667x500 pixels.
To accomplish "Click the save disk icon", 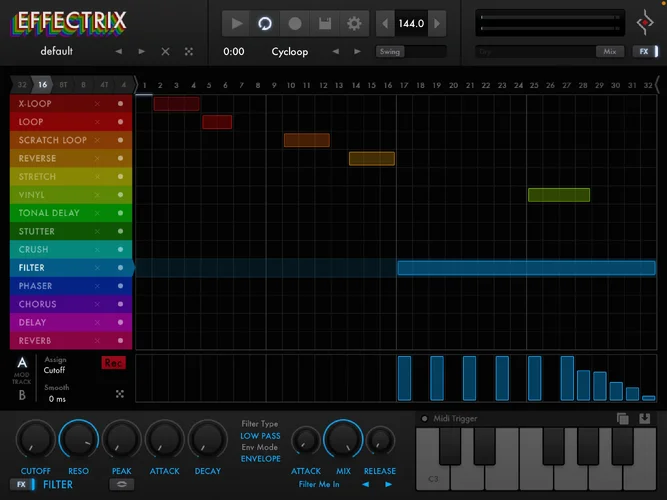I will pyautogui.click(x=324, y=23).
